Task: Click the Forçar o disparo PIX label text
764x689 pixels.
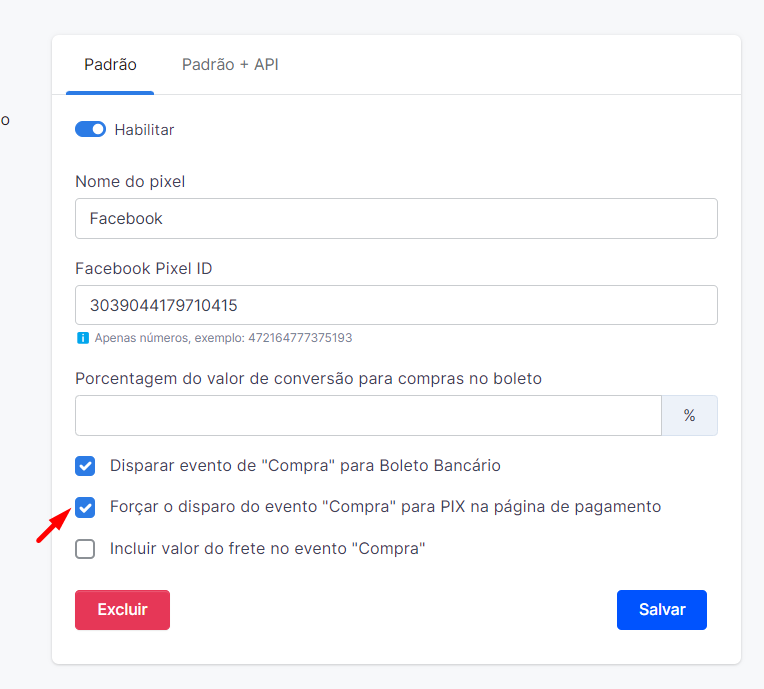Action: (x=385, y=507)
